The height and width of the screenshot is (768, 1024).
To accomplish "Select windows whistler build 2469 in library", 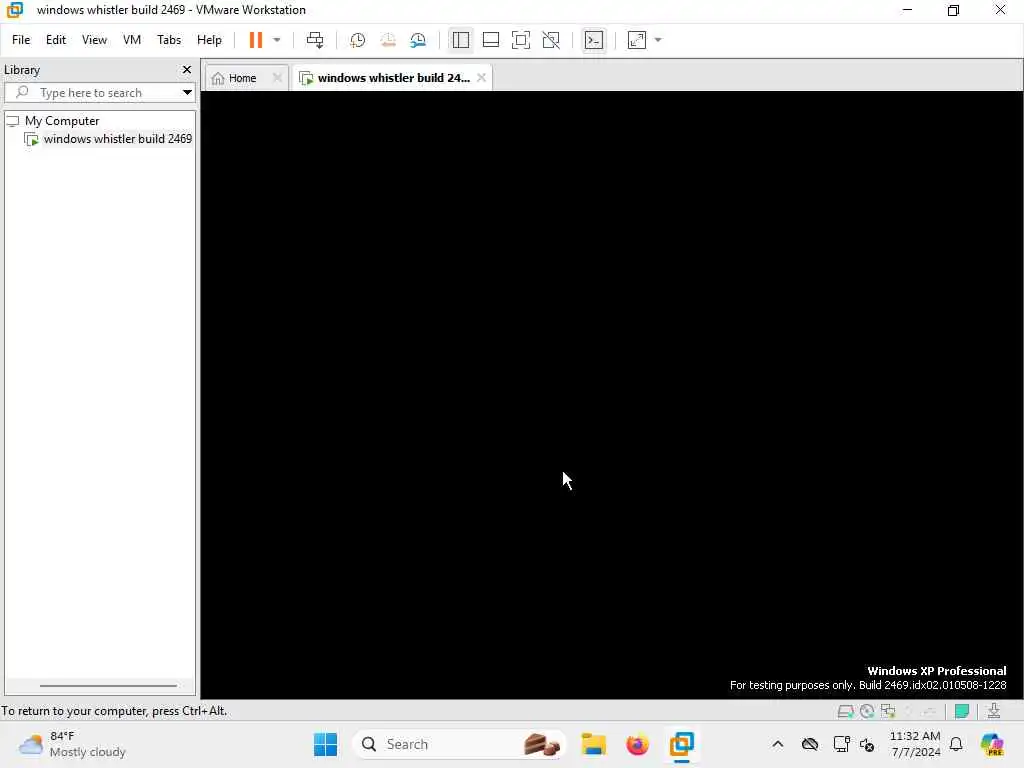I will [118, 139].
